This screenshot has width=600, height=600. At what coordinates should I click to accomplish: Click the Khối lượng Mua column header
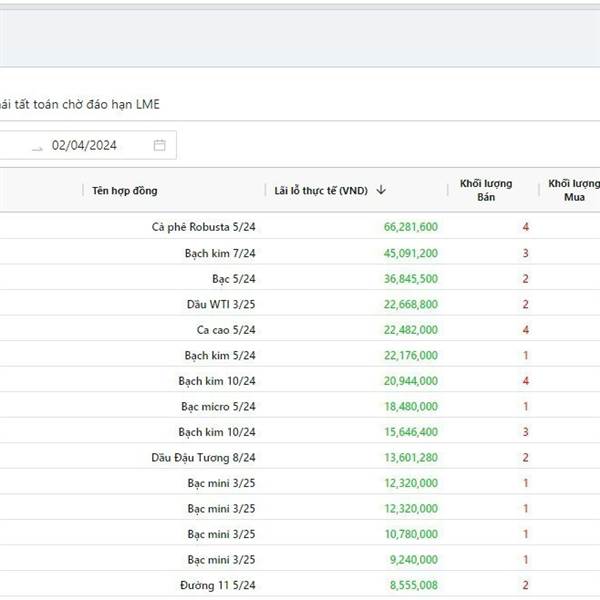[x=574, y=190]
